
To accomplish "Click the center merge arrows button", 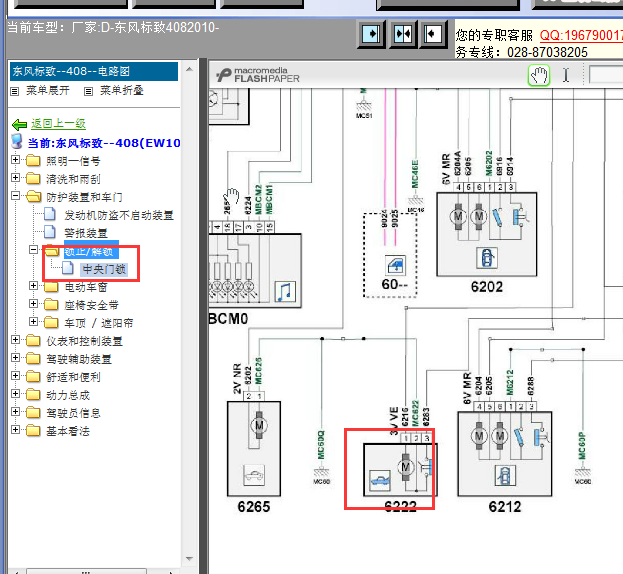I will pos(403,34).
